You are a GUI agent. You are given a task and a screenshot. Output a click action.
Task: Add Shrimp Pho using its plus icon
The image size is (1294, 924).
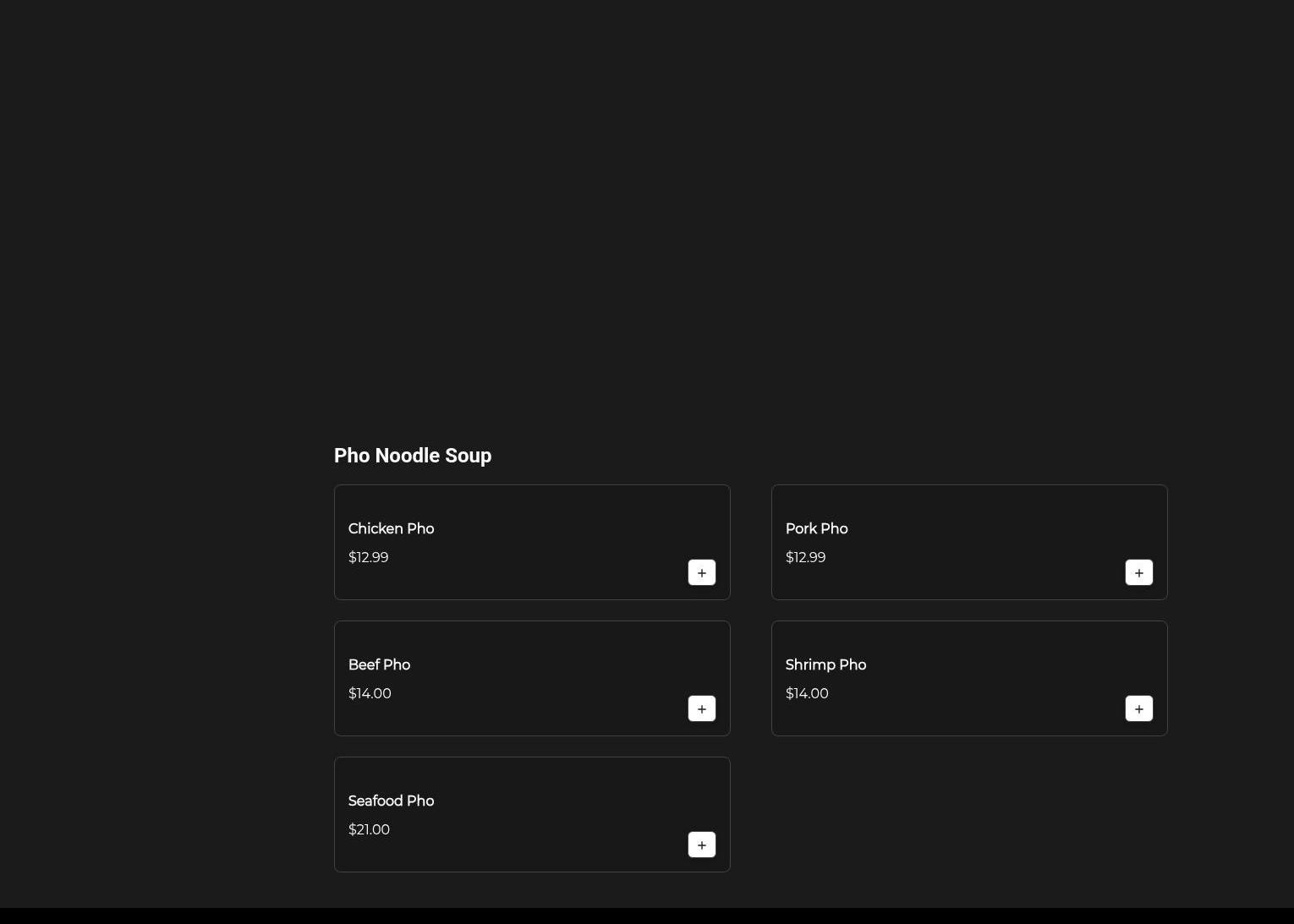coord(1139,708)
